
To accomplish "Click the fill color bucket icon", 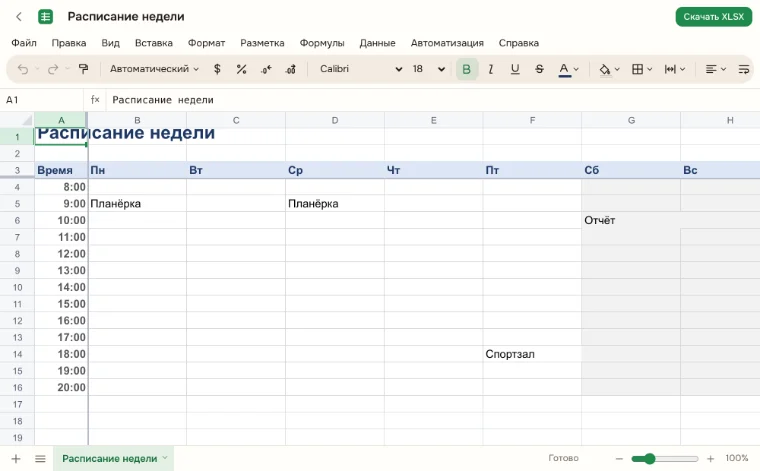I will [x=604, y=69].
